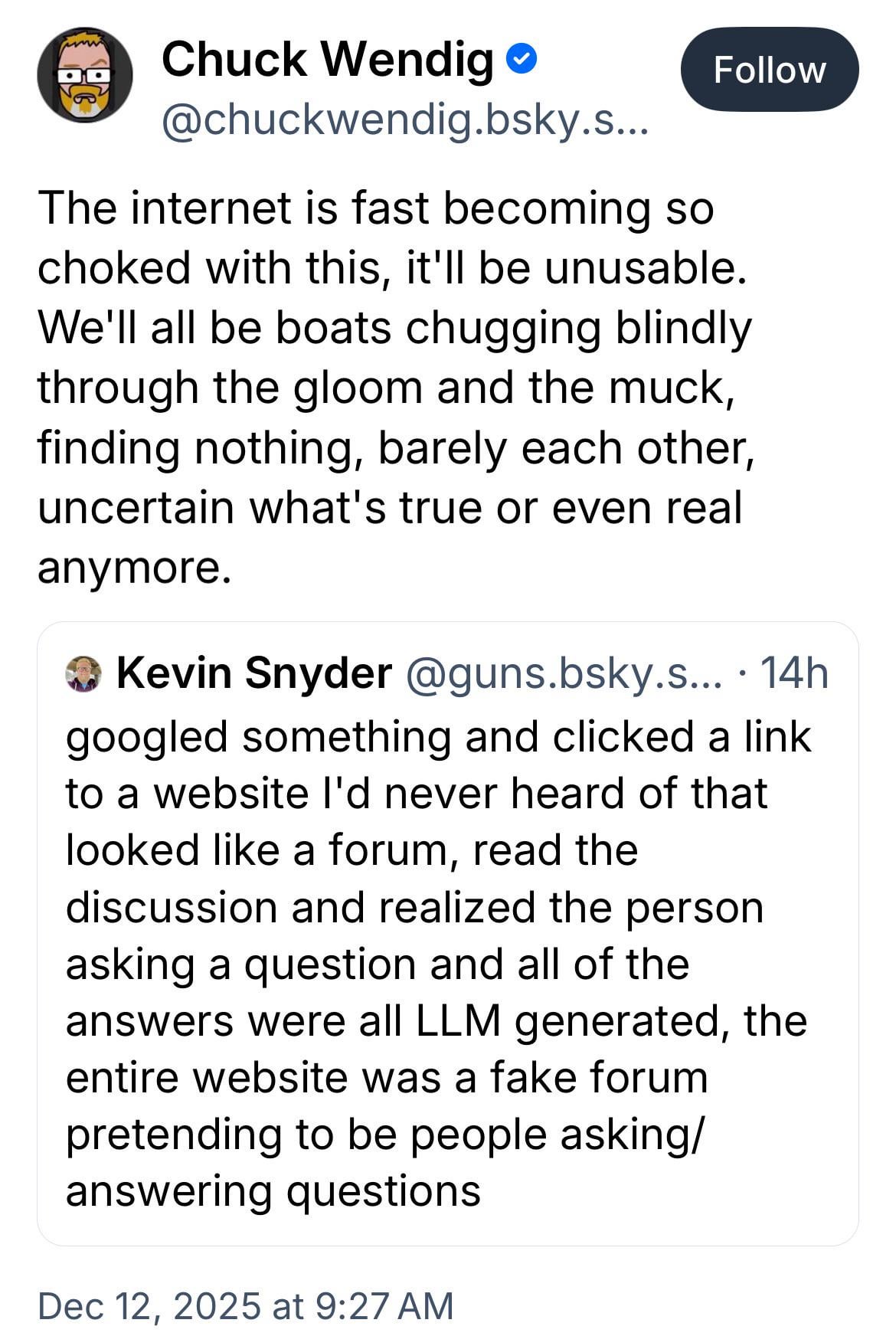Click the 9:27 AM post time
896x1336 pixels.
tap(384, 1305)
